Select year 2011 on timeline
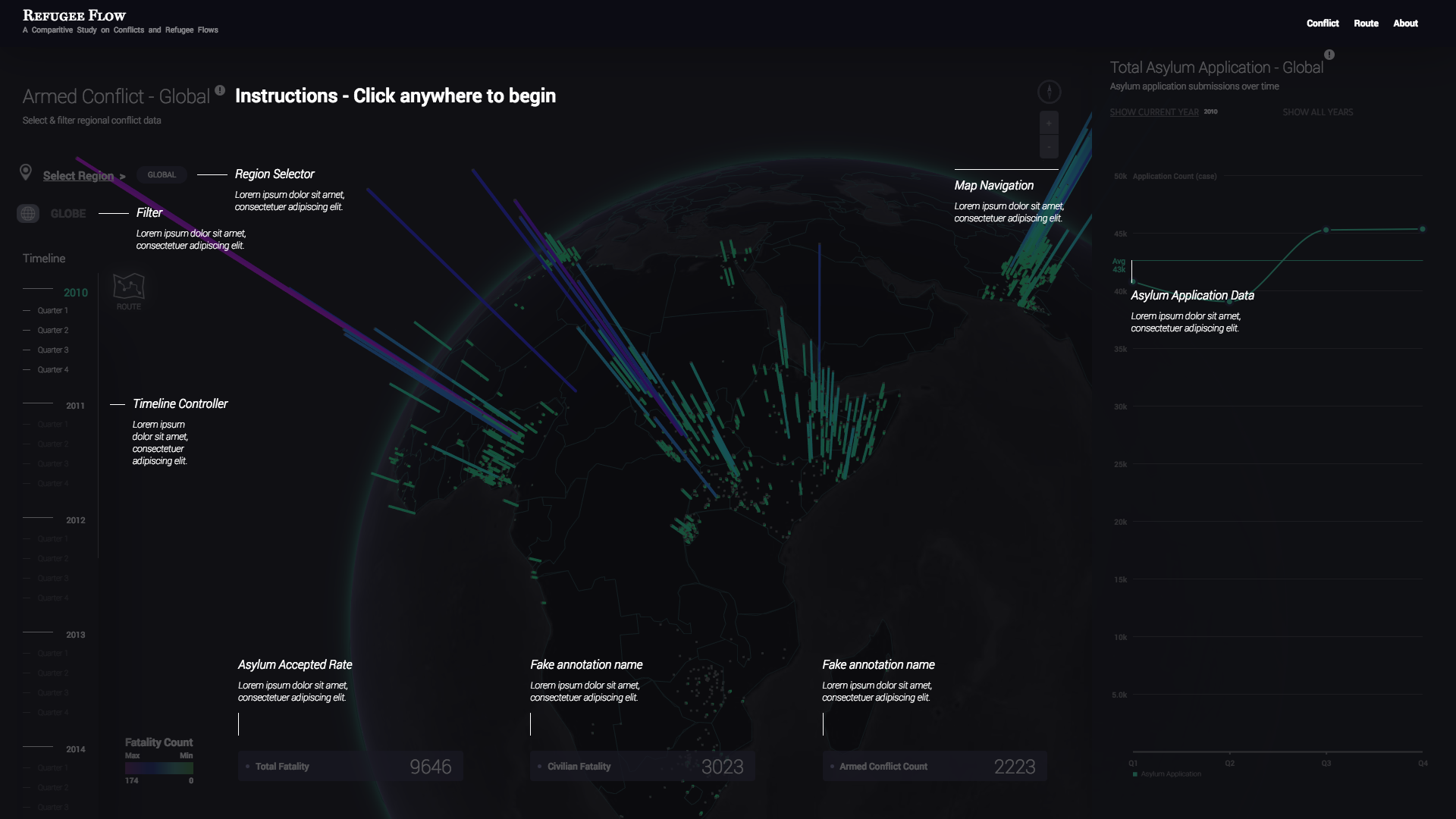The image size is (1456, 819). pos(75,406)
